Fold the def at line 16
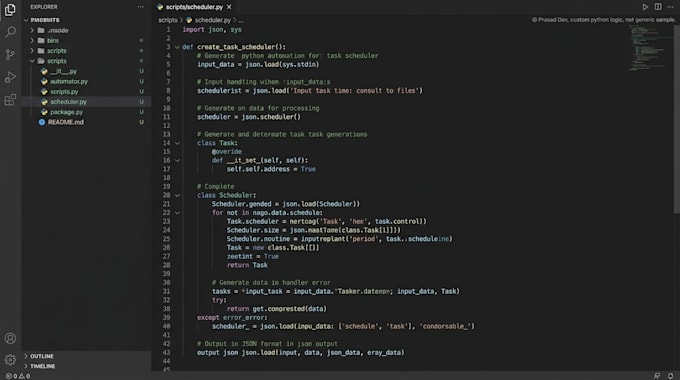 coord(177,160)
